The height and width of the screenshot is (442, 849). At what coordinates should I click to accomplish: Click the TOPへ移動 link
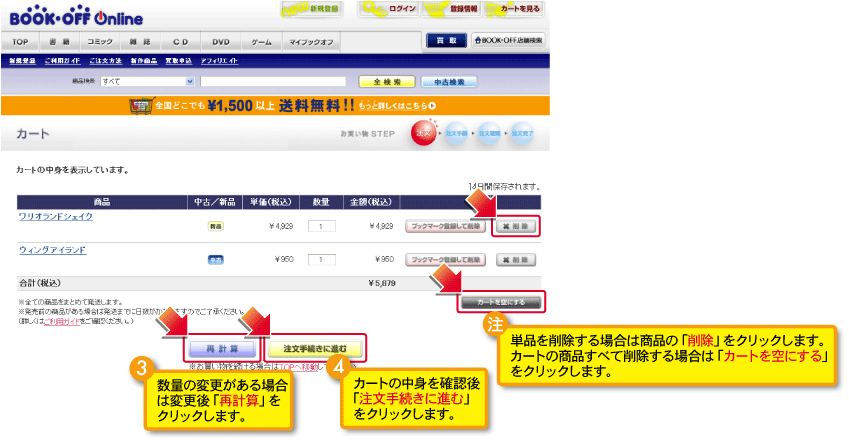point(298,367)
